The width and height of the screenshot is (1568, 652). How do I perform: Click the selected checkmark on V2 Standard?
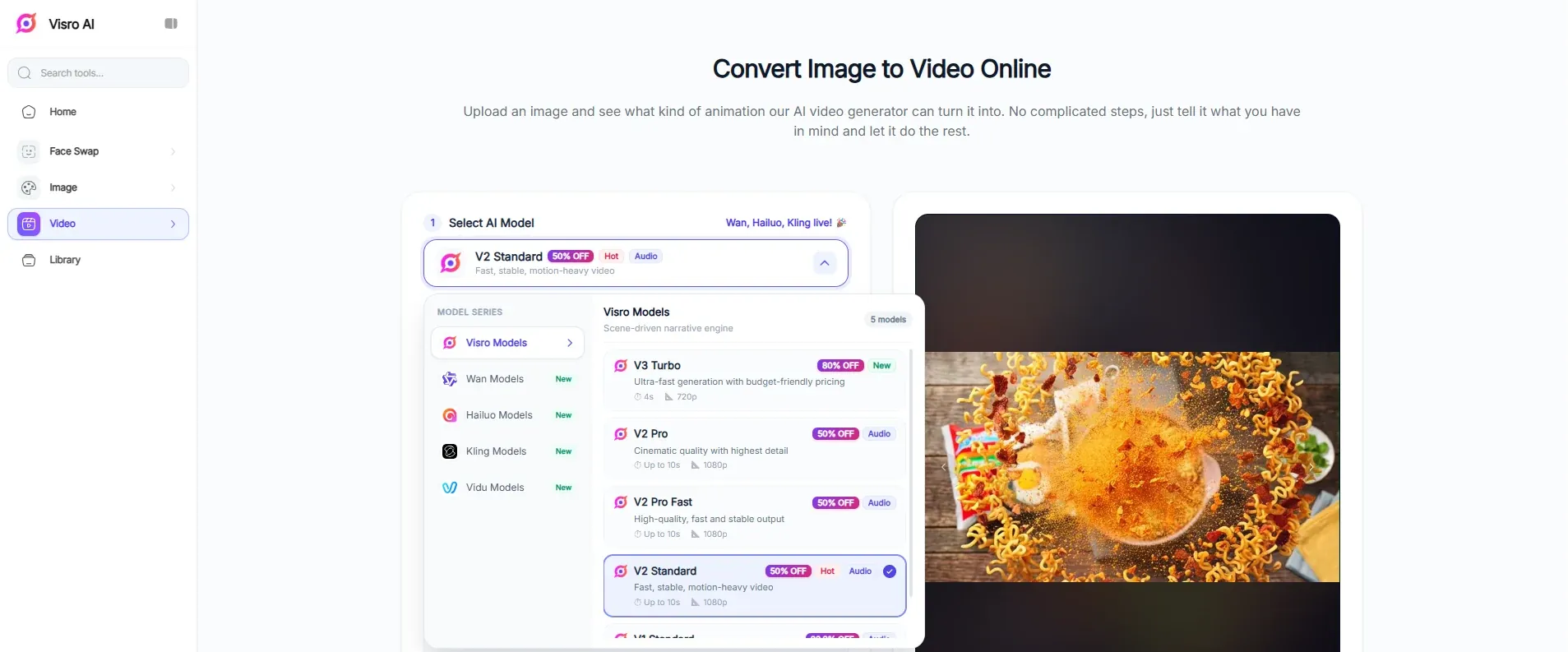tap(890, 571)
